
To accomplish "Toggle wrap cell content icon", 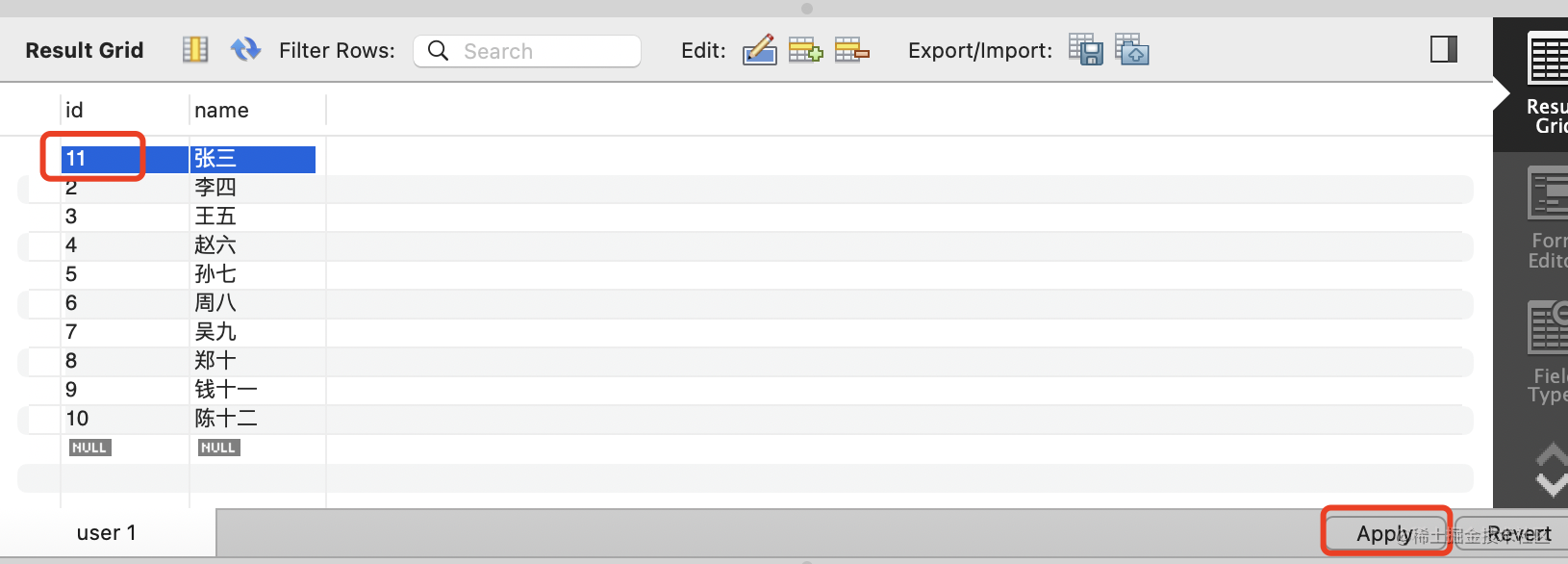I will pos(195,49).
